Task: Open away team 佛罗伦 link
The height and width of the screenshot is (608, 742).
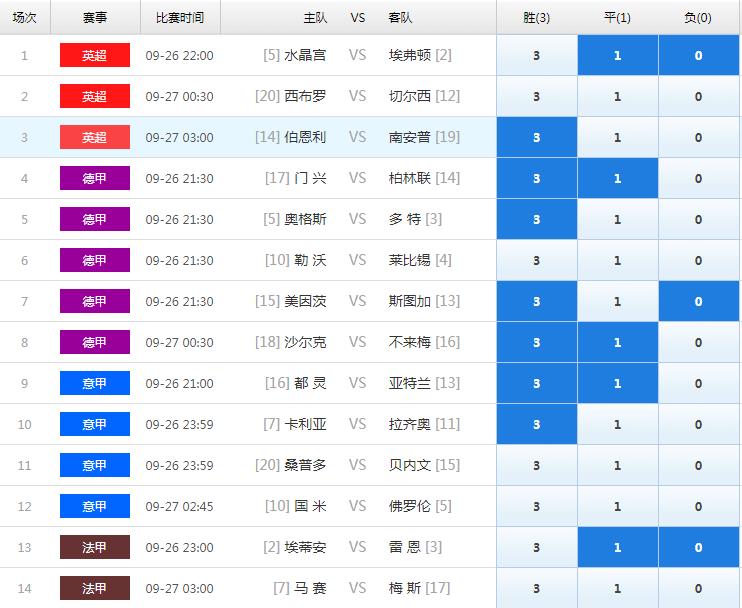Action: 410,507
